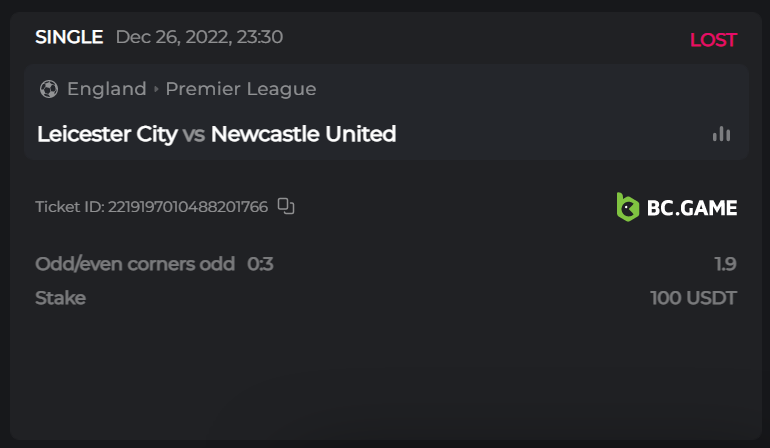770x448 pixels.
Task: Click the Leicester City team name
Action: 107,134
